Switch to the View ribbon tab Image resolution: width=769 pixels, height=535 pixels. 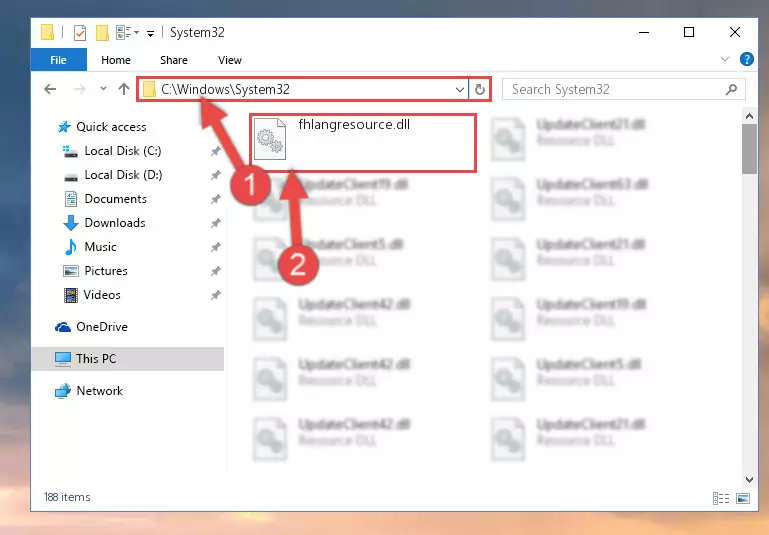[x=230, y=60]
